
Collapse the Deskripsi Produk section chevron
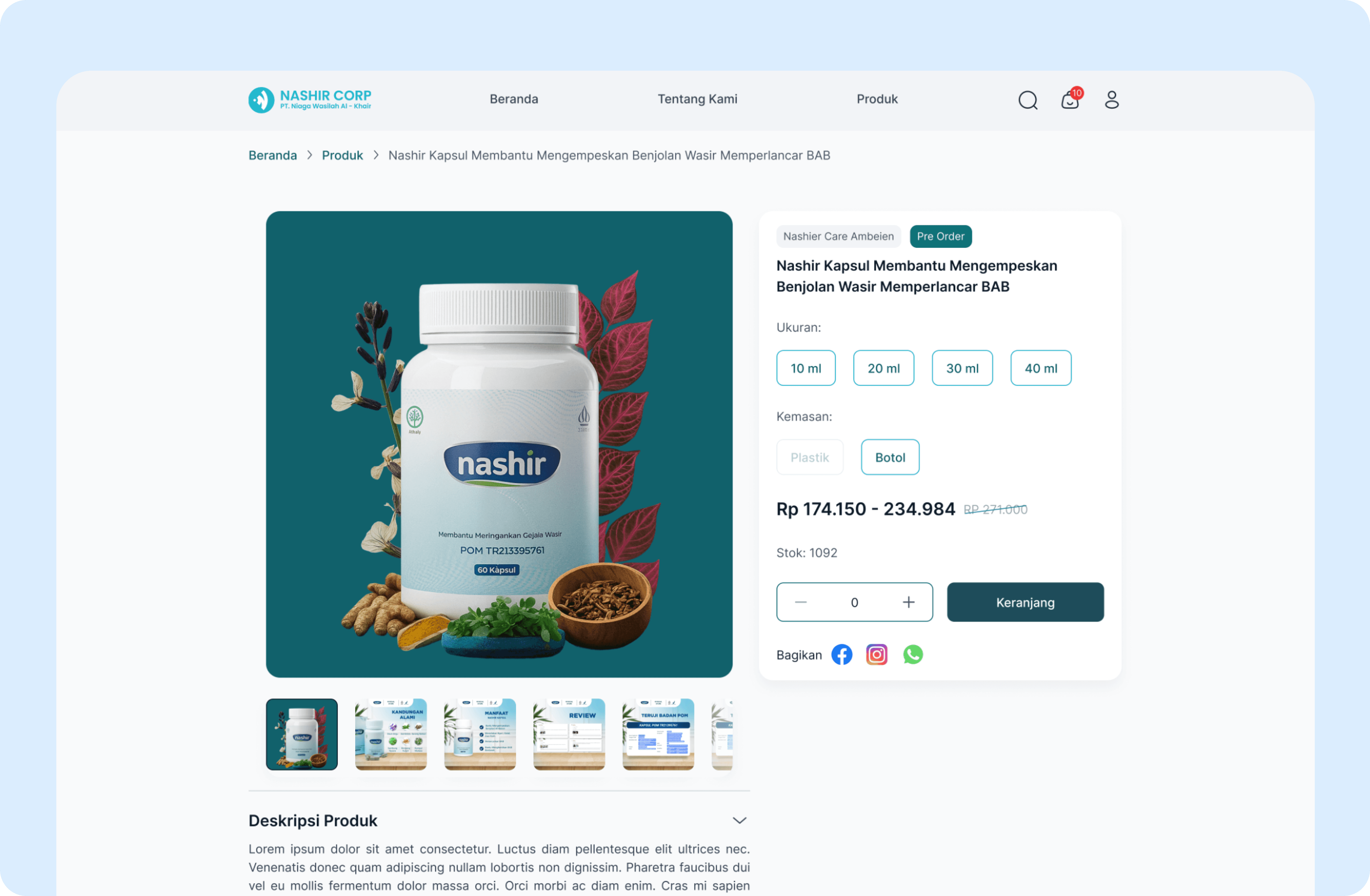coord(740,821)
